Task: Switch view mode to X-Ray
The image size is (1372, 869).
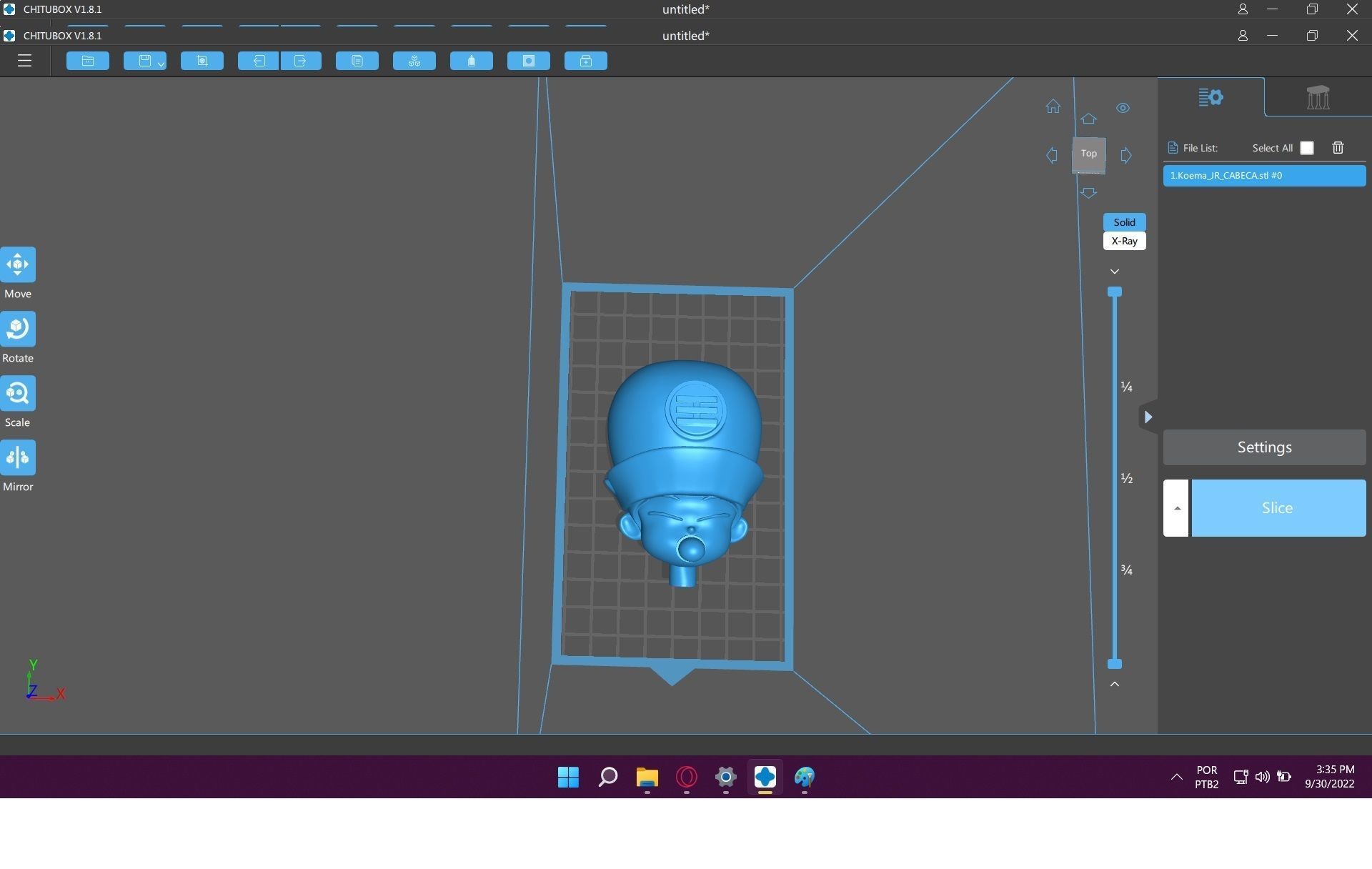Action: [1124, 241]
